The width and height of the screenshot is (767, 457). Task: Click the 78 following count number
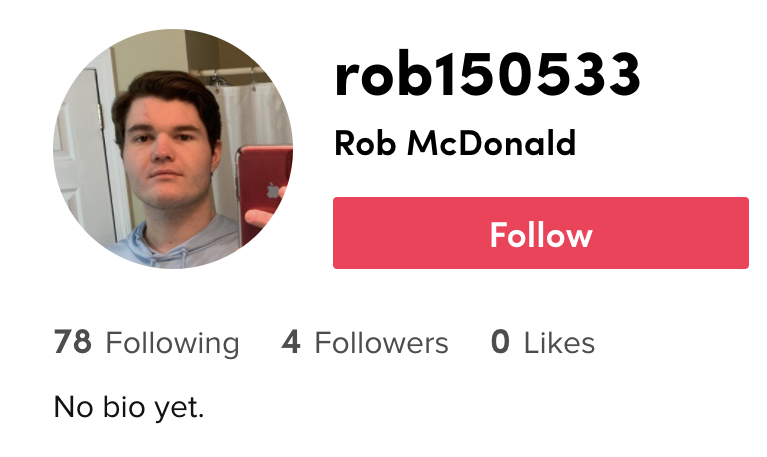pyautogui.click(x=72, y=342)
